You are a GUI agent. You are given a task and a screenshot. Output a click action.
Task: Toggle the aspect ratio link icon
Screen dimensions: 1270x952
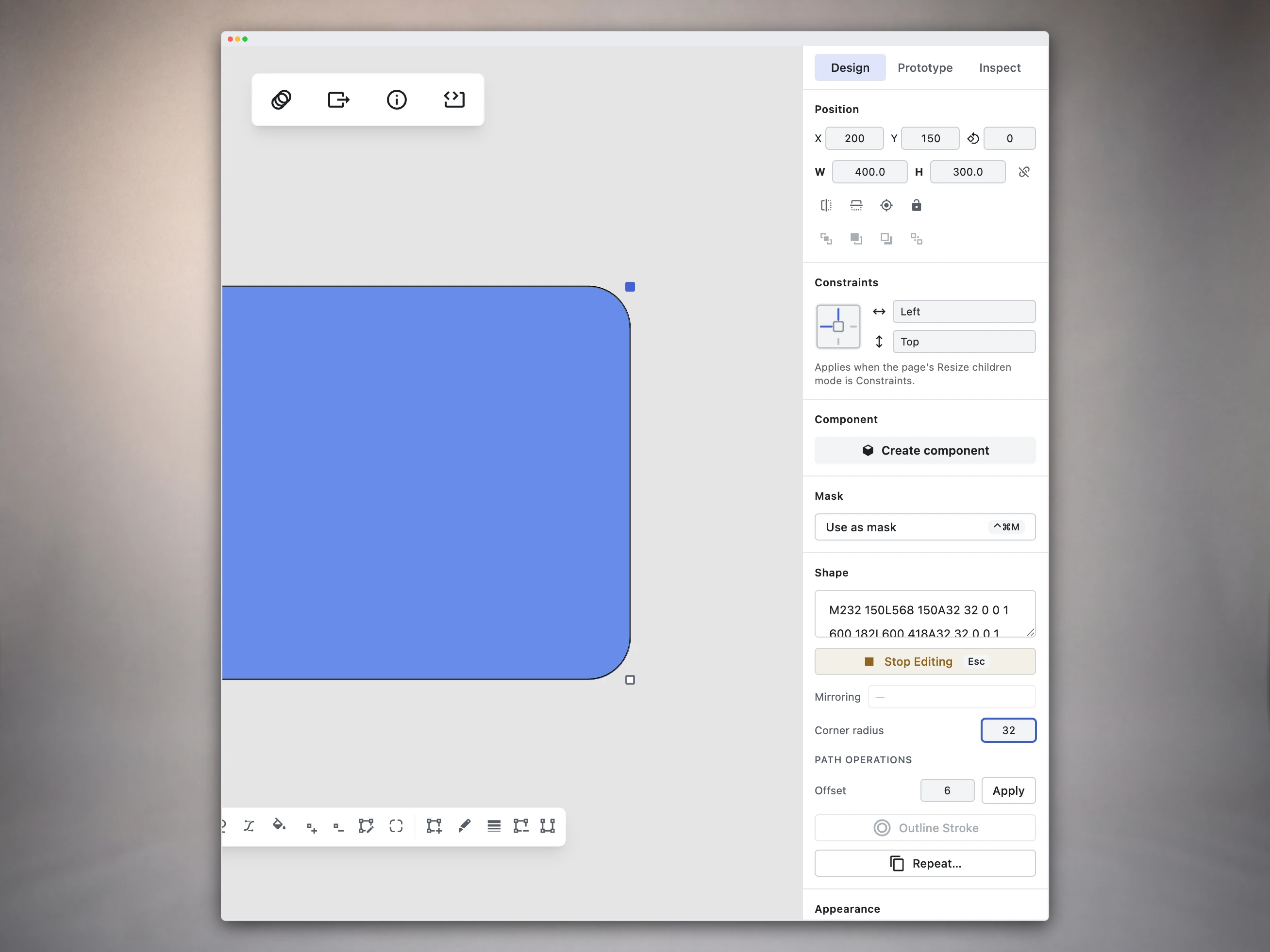tap(1024, 172)
